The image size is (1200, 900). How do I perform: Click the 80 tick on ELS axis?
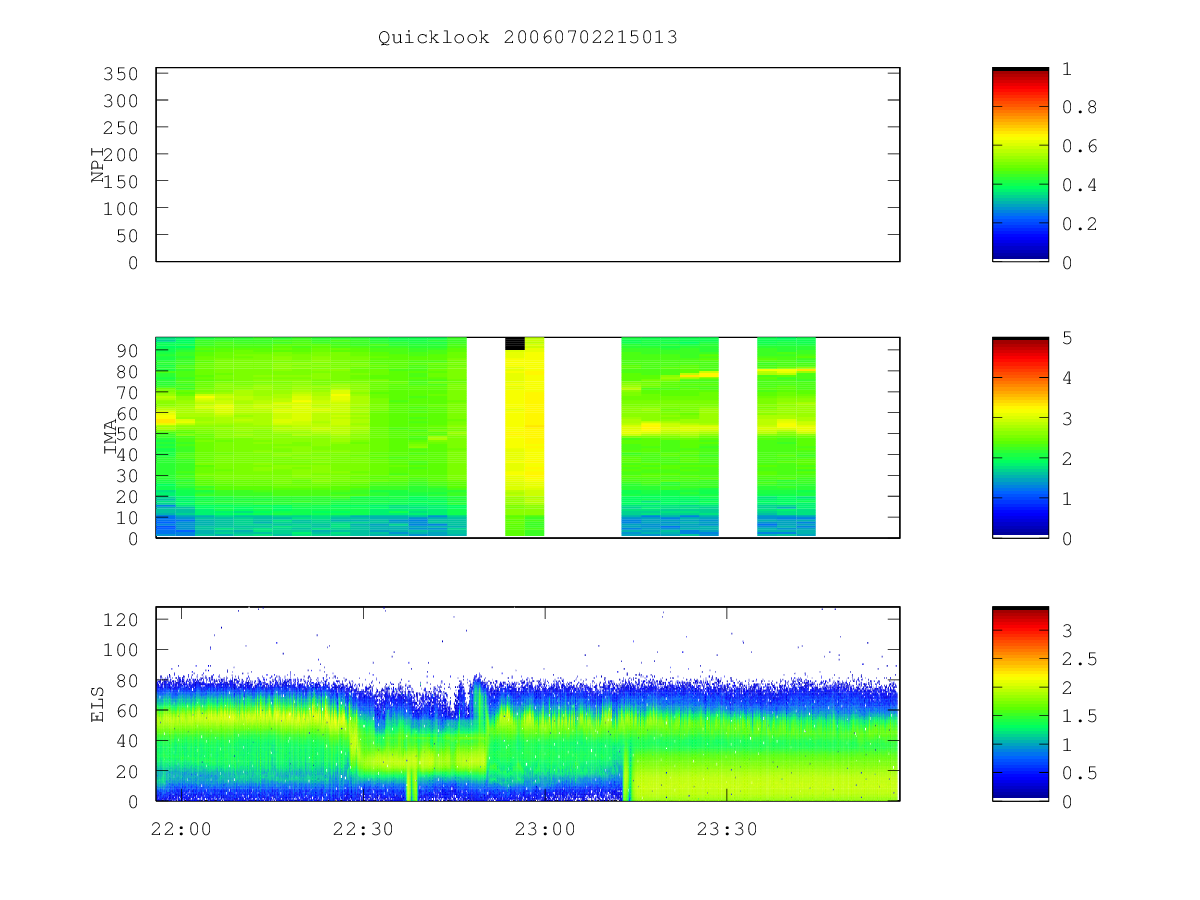(x=127, y=680)
